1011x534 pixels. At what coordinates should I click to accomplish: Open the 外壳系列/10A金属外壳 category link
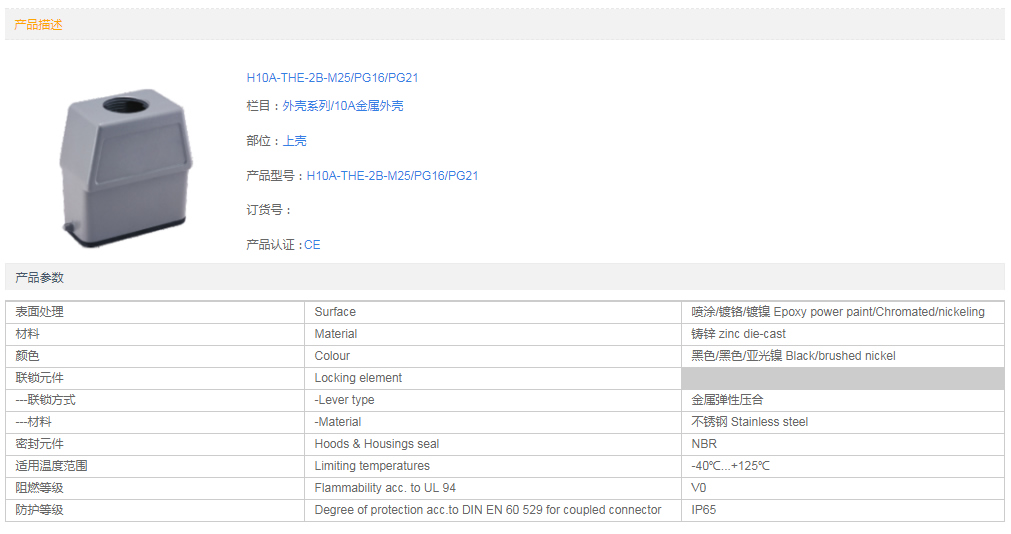pyautogui.click(x=342, y=106)
